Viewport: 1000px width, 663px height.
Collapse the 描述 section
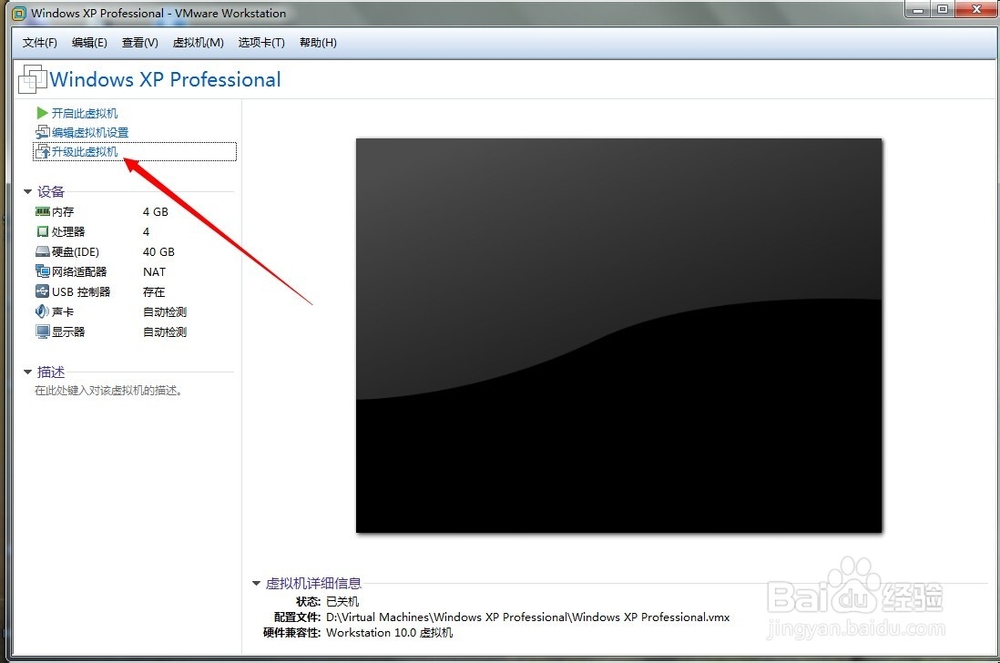coord(27,372)
